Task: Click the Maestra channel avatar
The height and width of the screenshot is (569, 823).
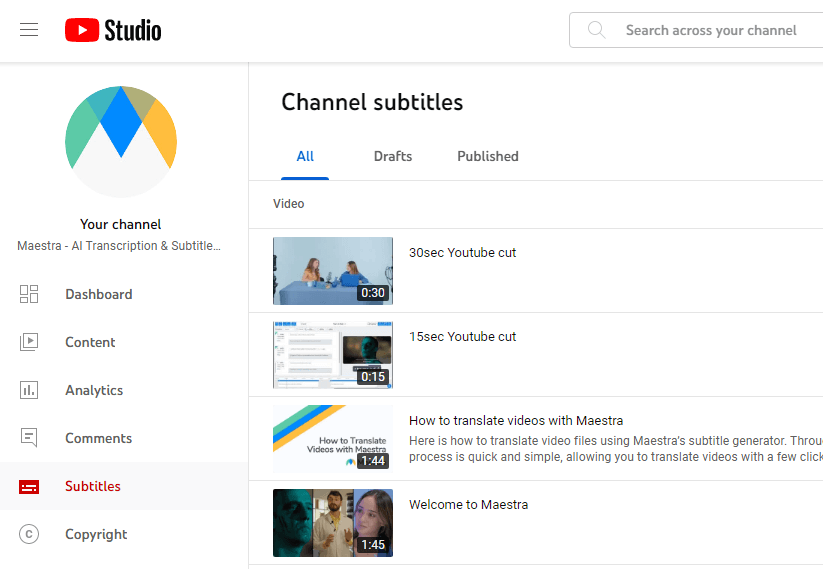Action: (x=121, y=142)
